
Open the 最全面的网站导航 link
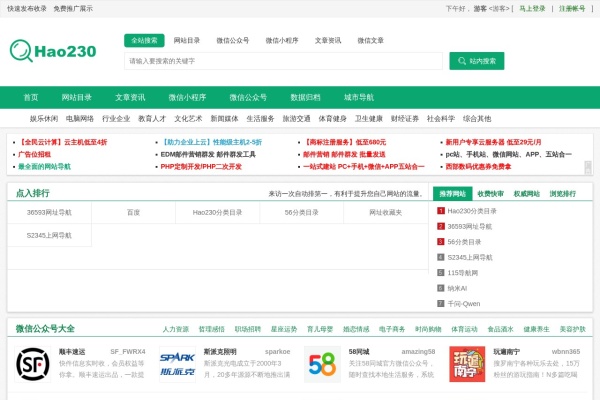pos(44,167)
